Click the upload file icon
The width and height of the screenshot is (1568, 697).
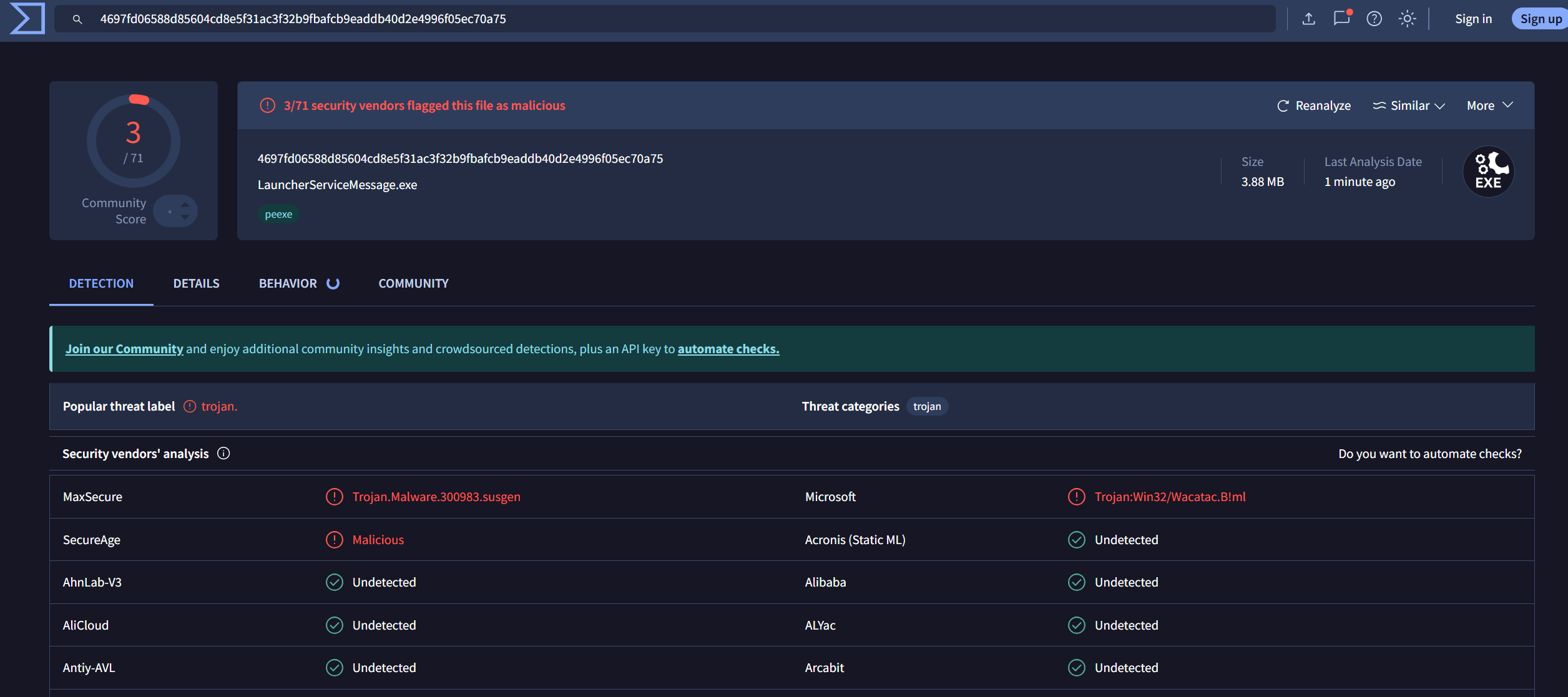1309,19
